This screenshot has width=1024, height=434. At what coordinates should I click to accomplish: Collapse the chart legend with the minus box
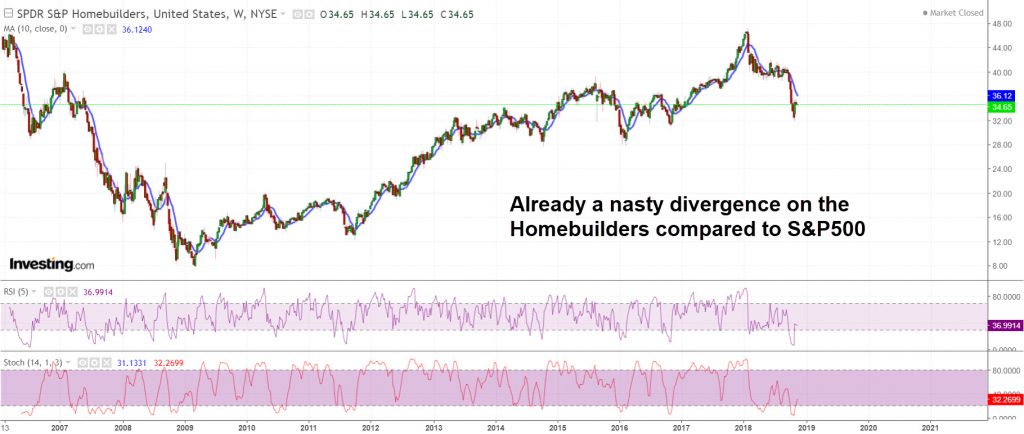point(9,13)
